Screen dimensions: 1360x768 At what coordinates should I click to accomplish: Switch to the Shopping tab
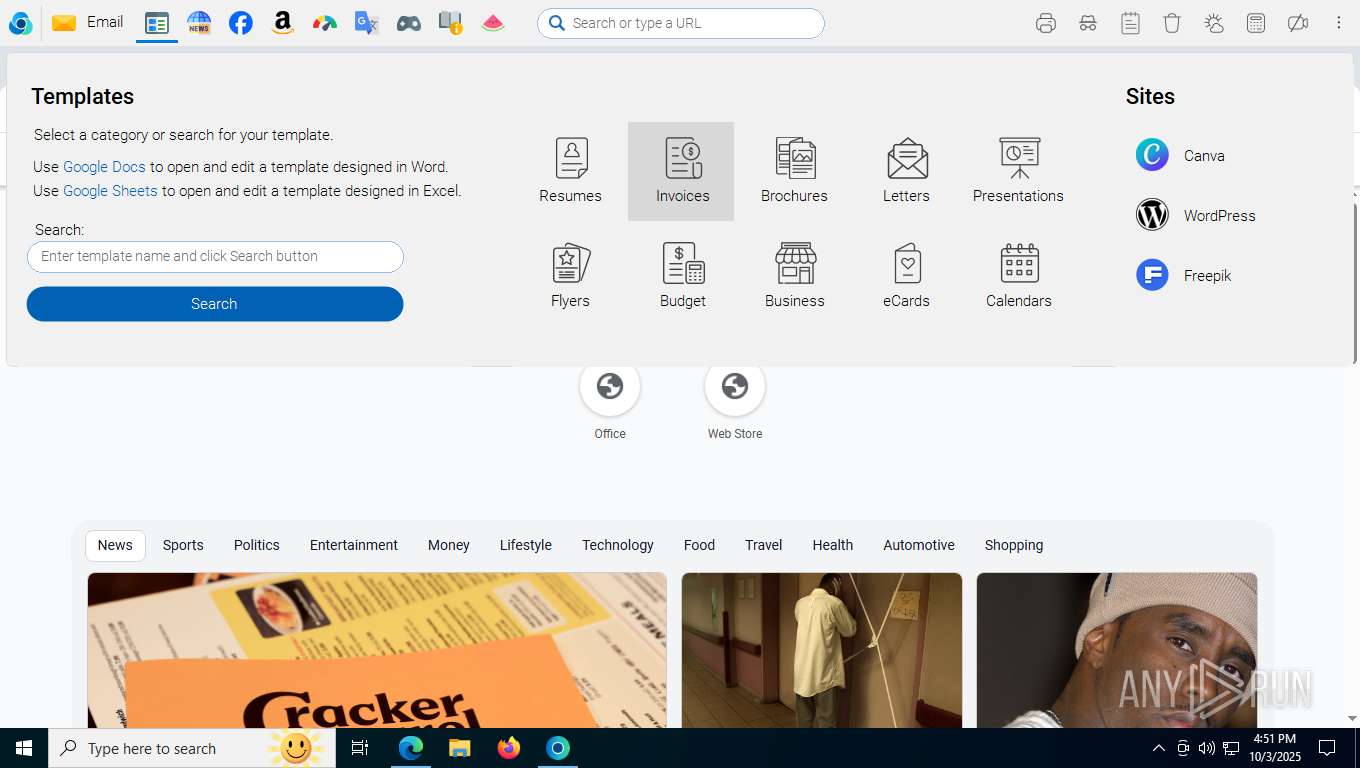click(1014, 545)
